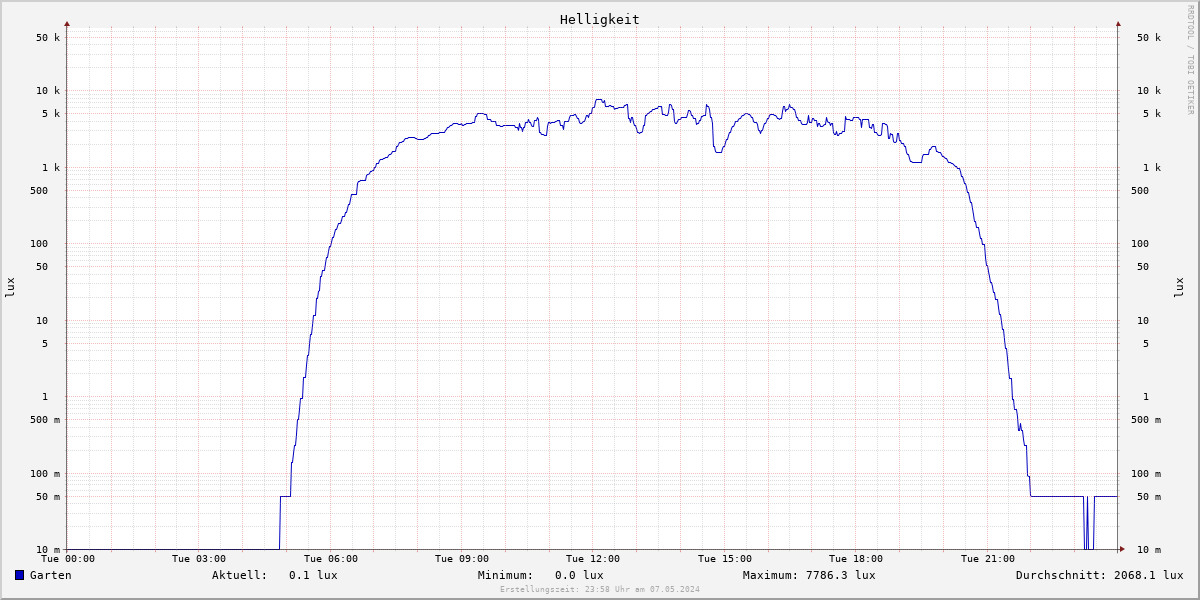
Task: Click the Garten legend label
Action: pyautogui.click(x=51, y=575)
